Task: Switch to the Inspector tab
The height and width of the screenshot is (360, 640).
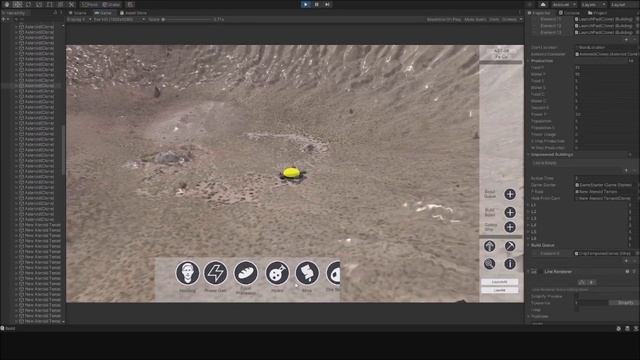Action: coord(539,13)
